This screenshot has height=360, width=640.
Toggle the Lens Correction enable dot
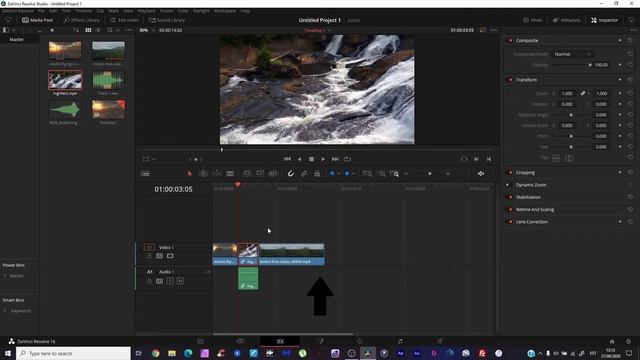[x=510, y=222]
